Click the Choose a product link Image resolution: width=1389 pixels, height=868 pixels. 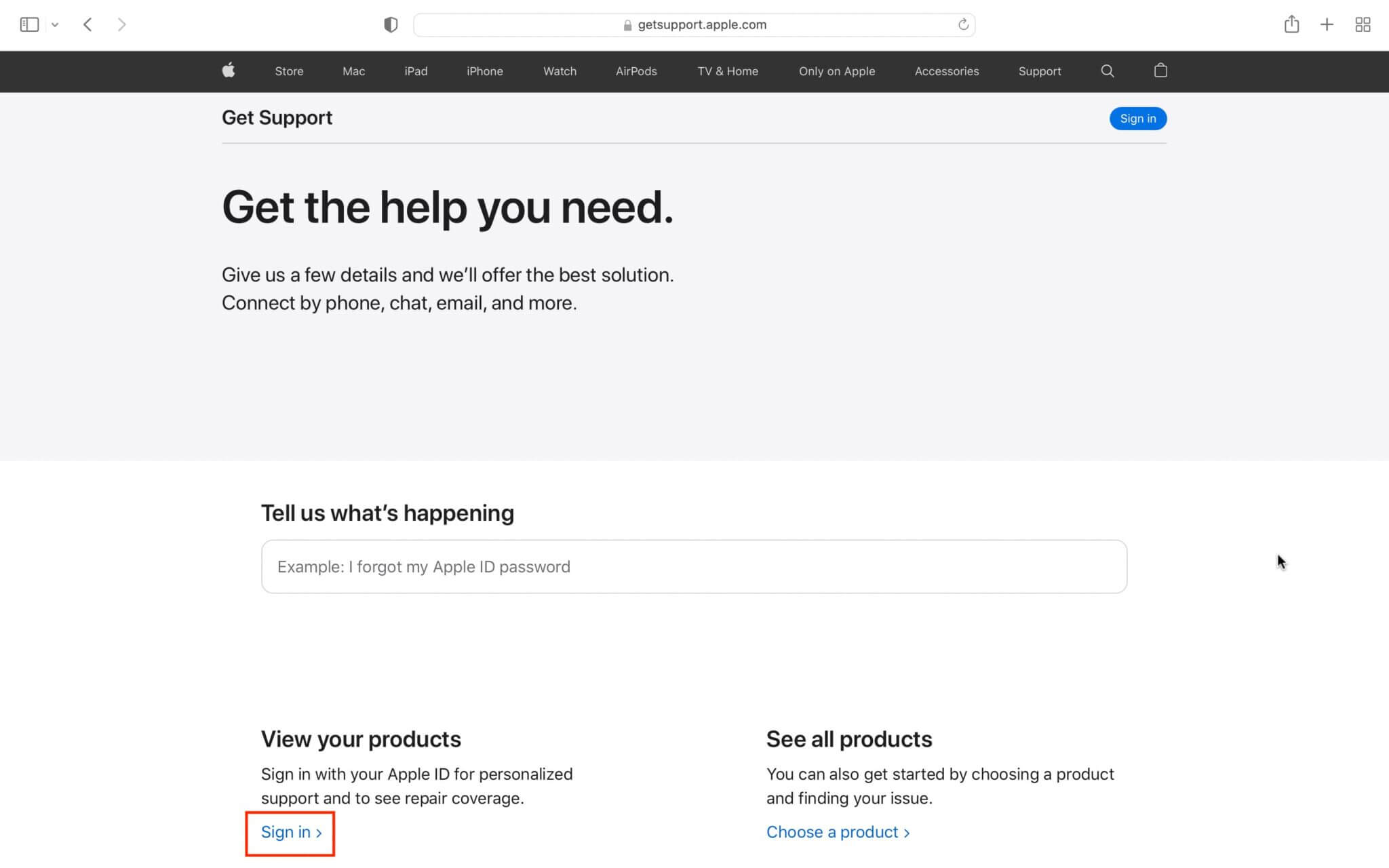click(x=838, y=832)
